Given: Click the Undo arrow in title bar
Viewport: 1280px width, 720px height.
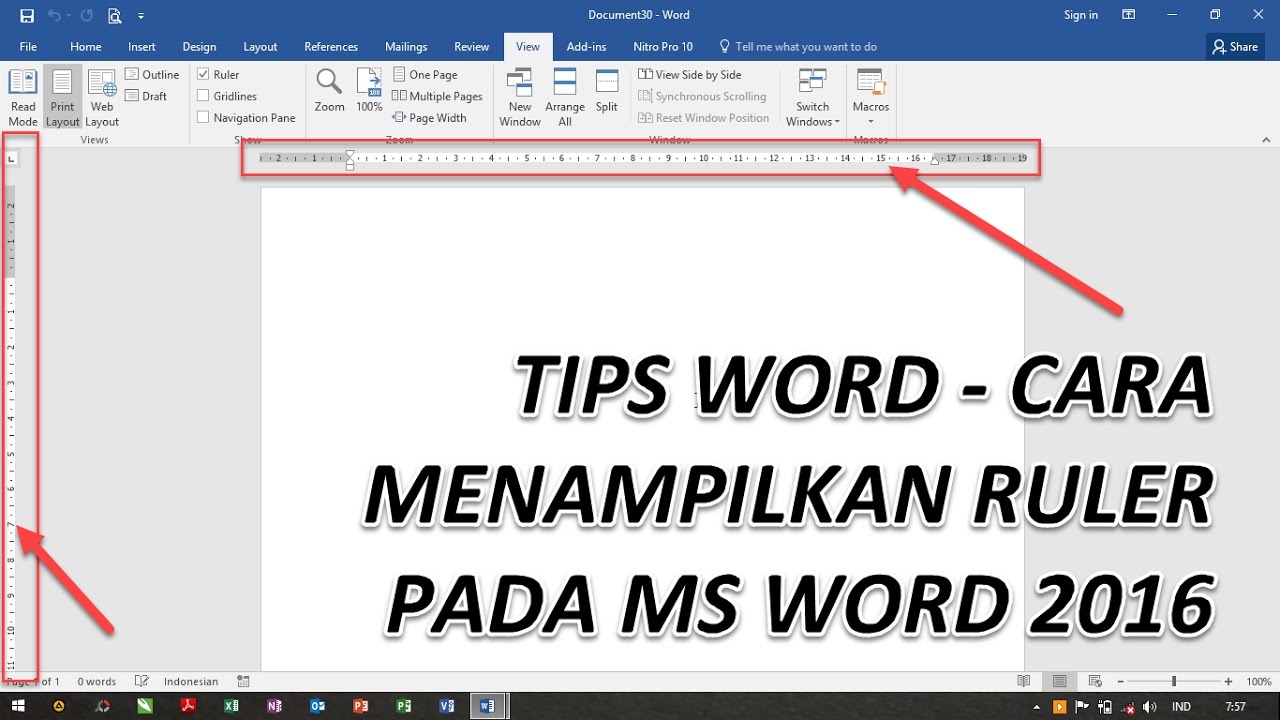Looking at the screenshot, I should pyautogui.click(x=54, y=15).
